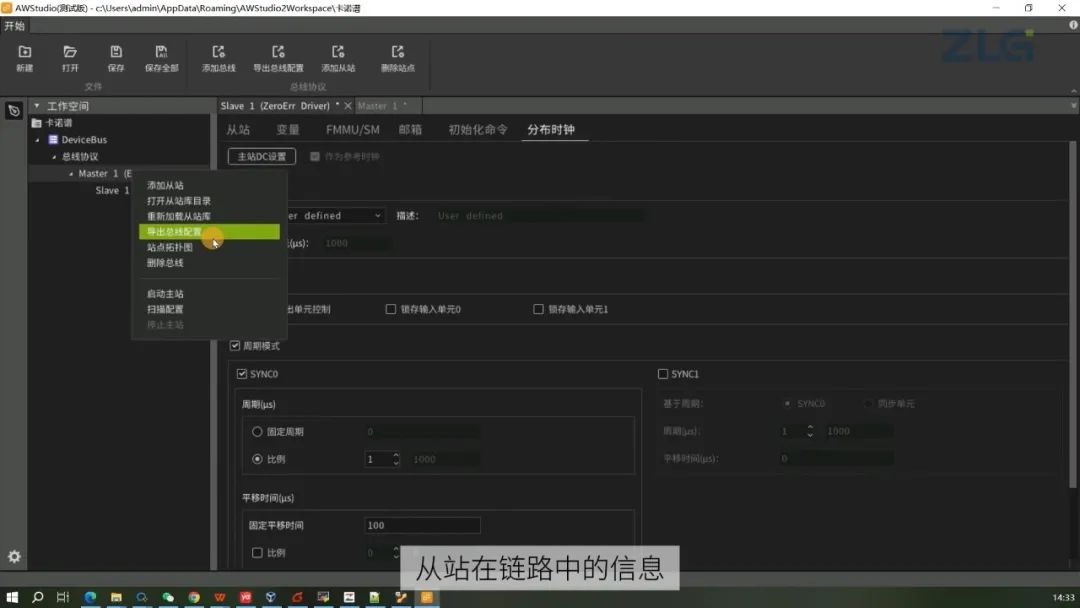Open the Windows Start menu
Viewport: 1080px width, 608px height.
click(x=12, y=597)
